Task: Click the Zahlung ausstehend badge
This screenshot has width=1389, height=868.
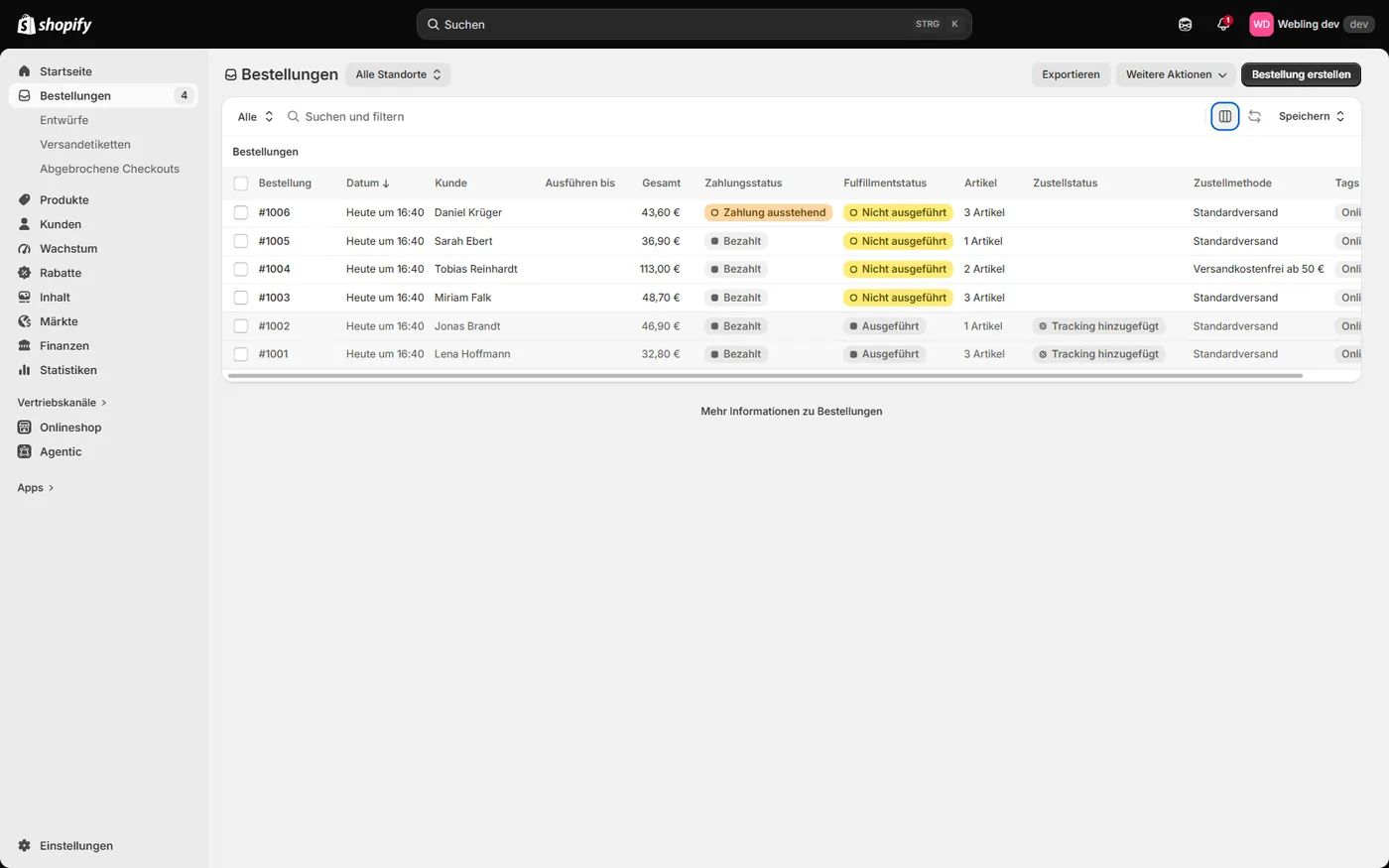Action: tap(769, 212)
